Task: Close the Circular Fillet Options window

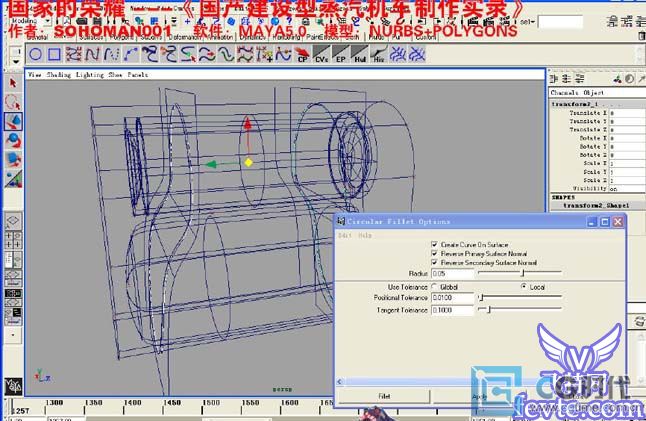Action: tap(618, 222)
